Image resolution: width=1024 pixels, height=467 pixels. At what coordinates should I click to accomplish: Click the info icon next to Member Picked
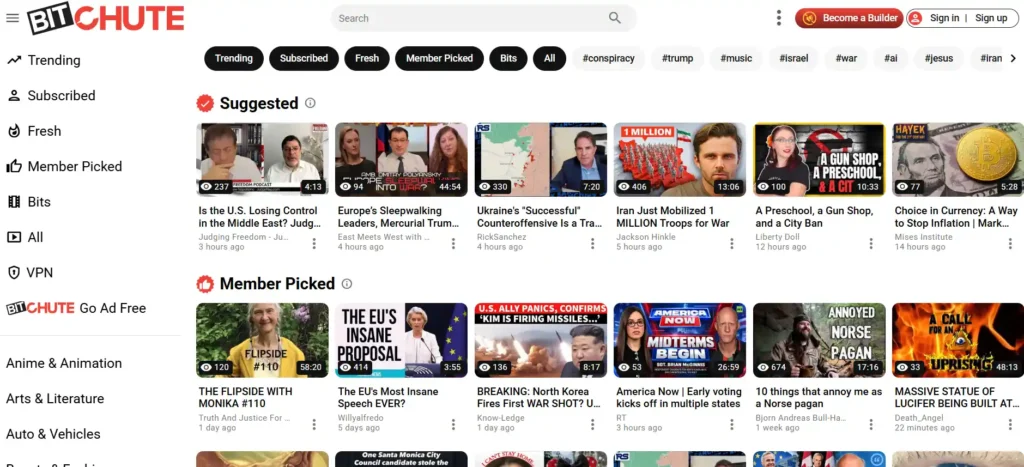[x=347, y=283]
